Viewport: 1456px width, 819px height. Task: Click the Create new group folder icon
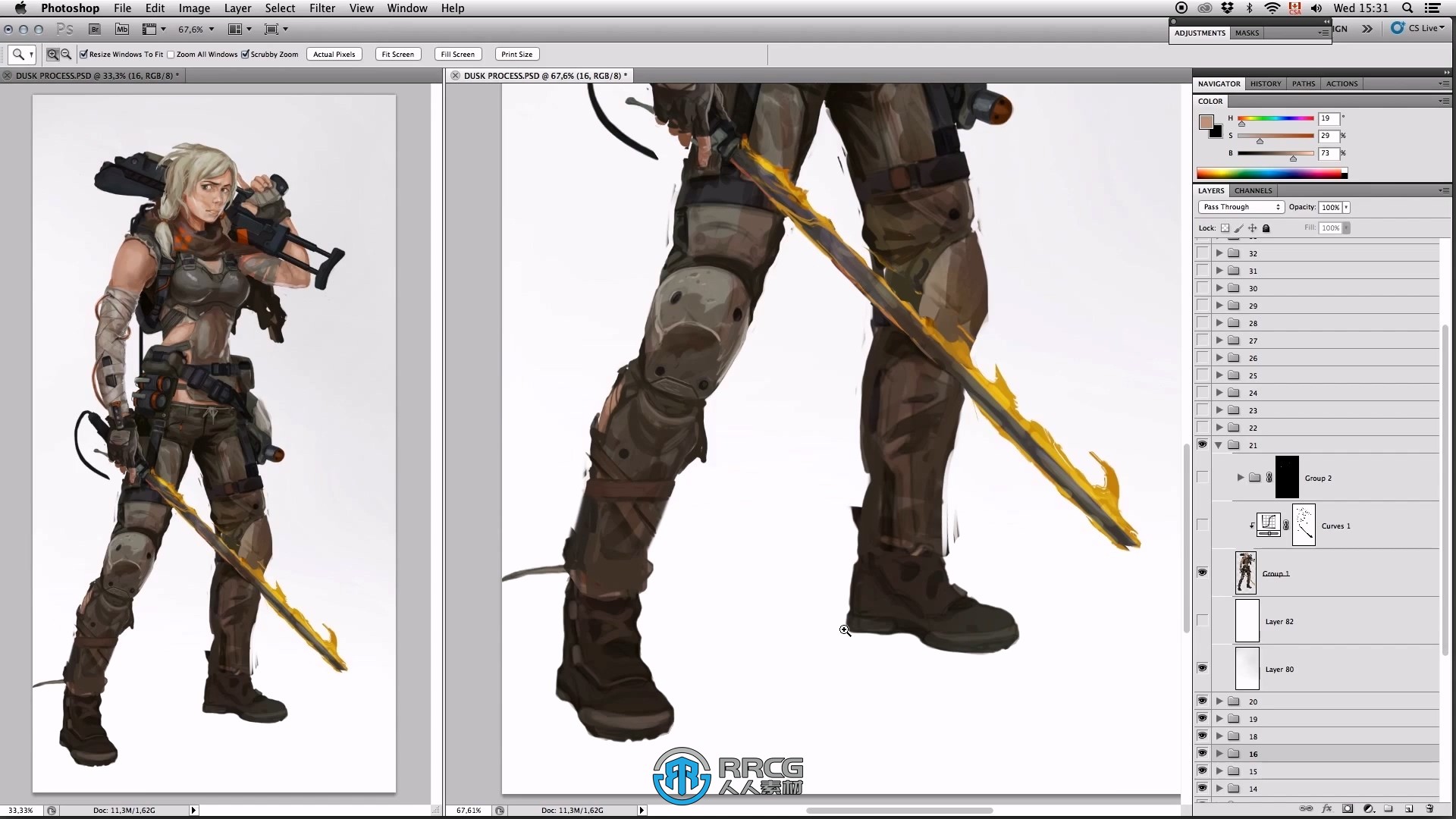point(1389,808)
